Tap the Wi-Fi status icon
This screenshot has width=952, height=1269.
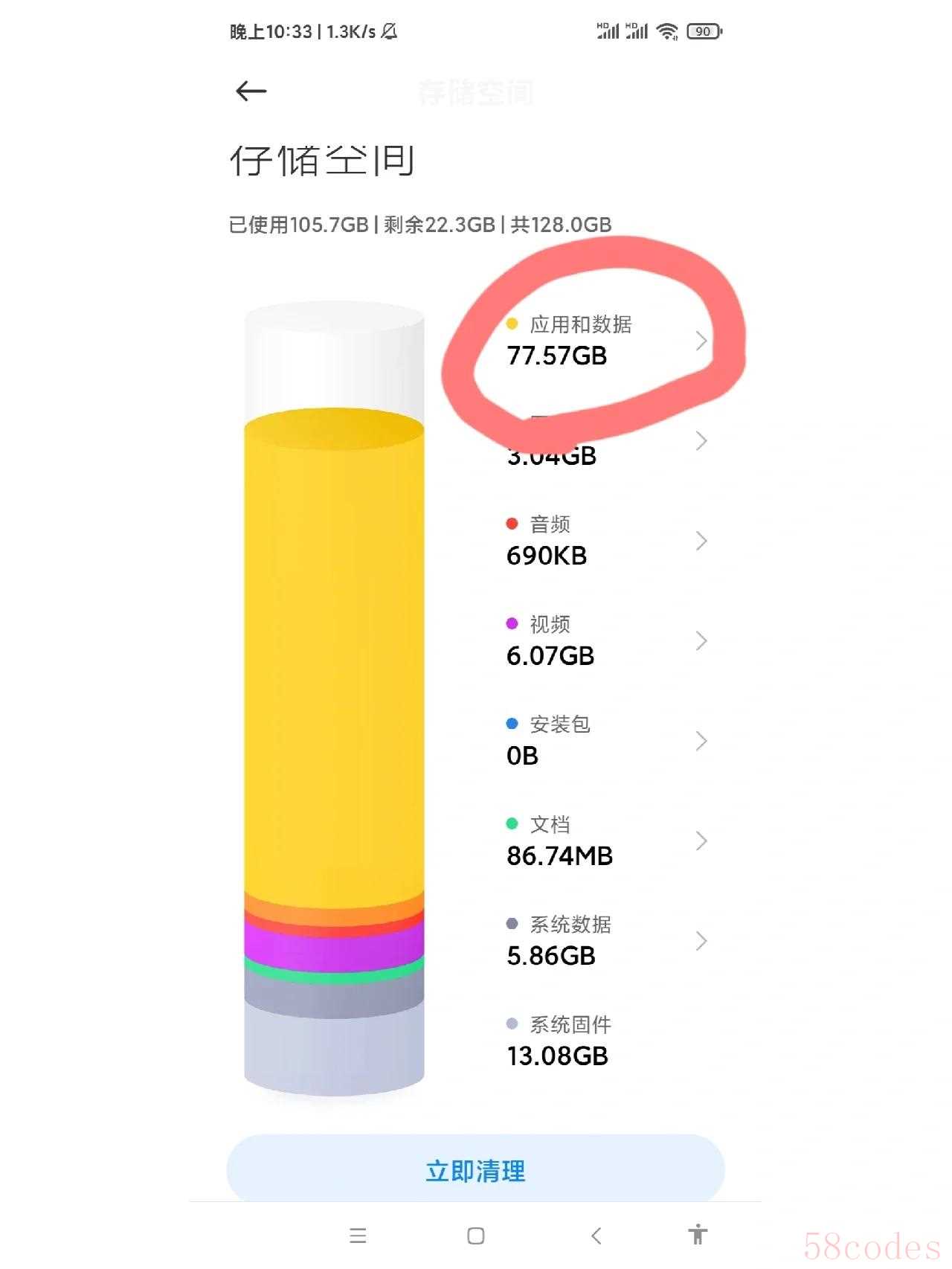click(x=668, y=31)
